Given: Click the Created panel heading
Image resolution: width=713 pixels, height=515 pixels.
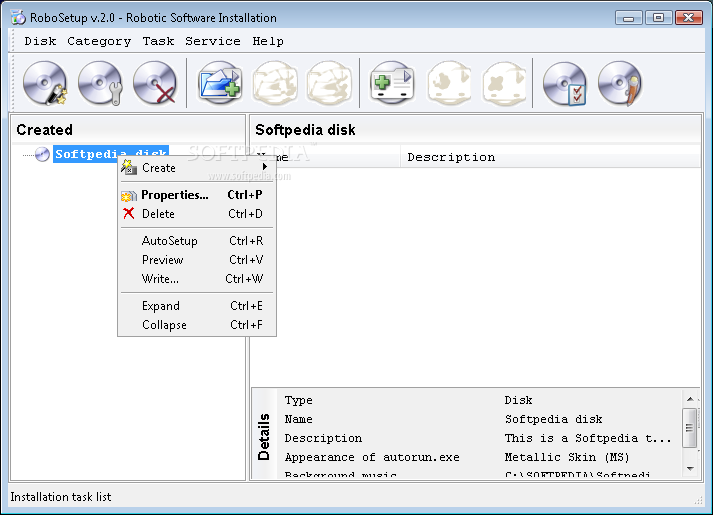Looking at the screenshot, I should 45,130.
